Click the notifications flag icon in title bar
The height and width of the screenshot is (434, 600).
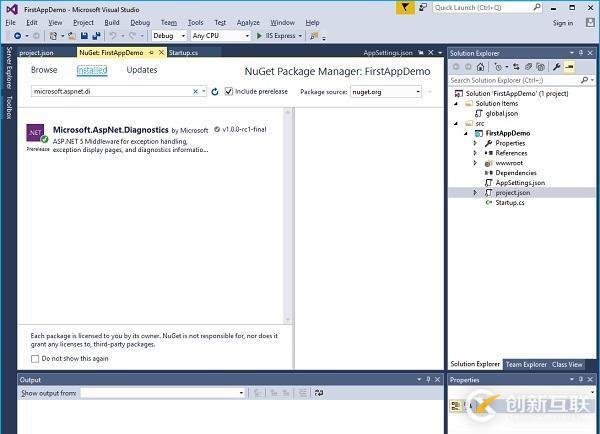pyautogui.click(x=405, y=7)
